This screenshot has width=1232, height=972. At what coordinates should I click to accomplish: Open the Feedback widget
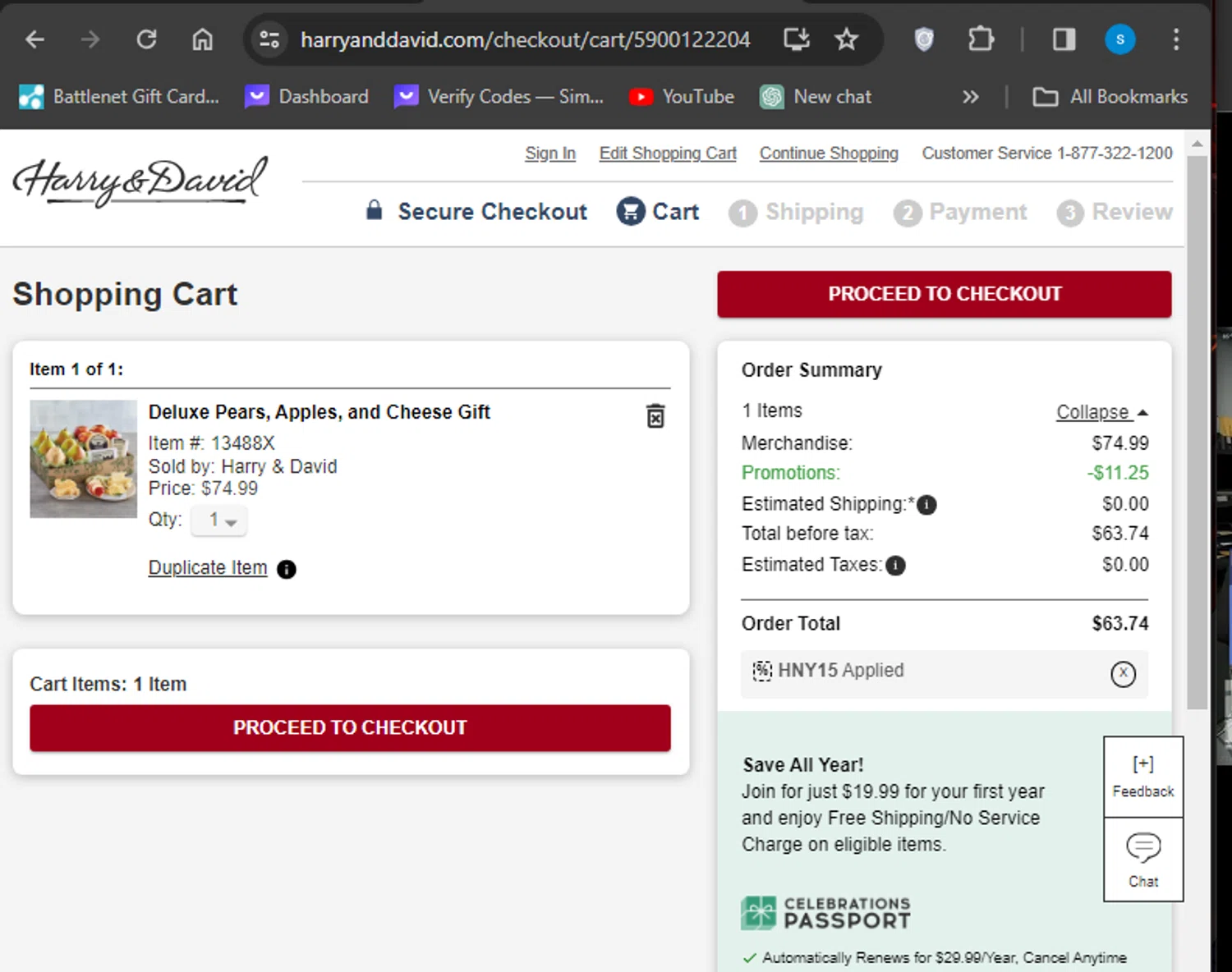coord(1143,777)
